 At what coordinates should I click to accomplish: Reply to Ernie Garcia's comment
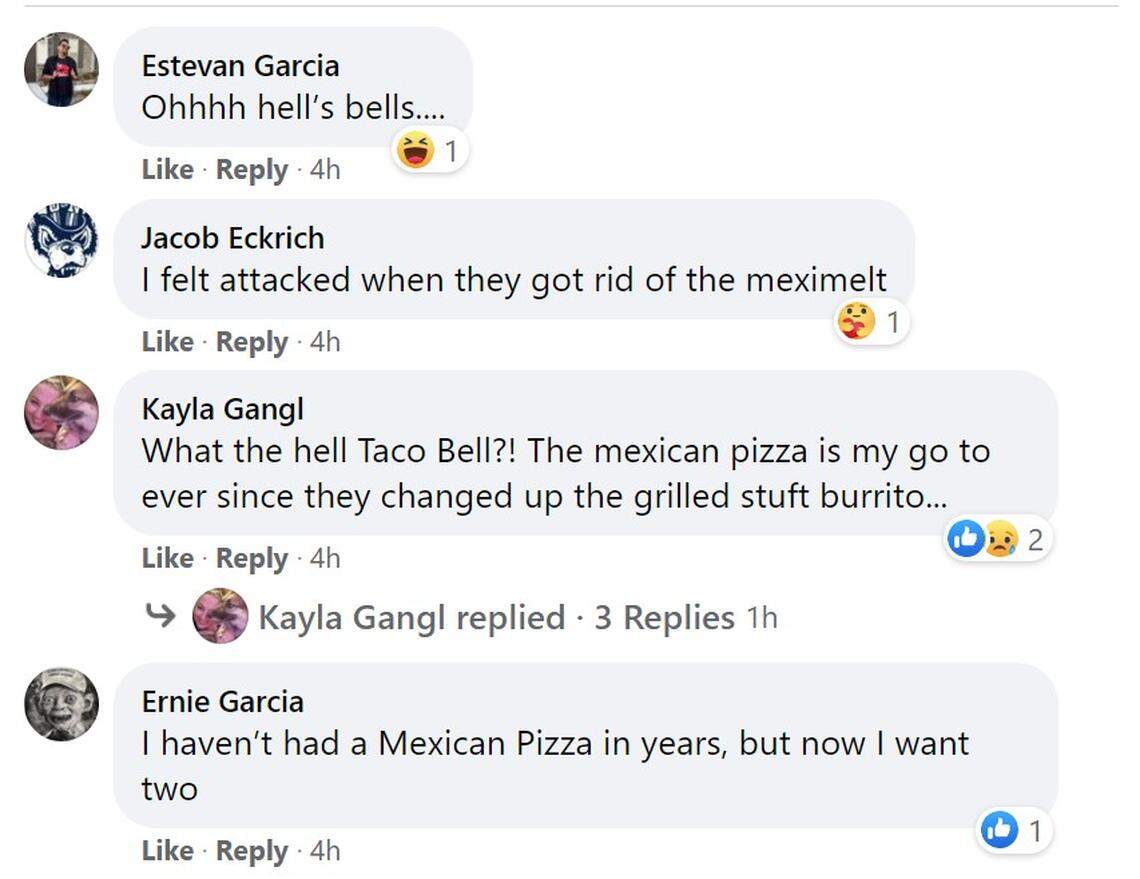pyautogui.click(x=253, y=851)
